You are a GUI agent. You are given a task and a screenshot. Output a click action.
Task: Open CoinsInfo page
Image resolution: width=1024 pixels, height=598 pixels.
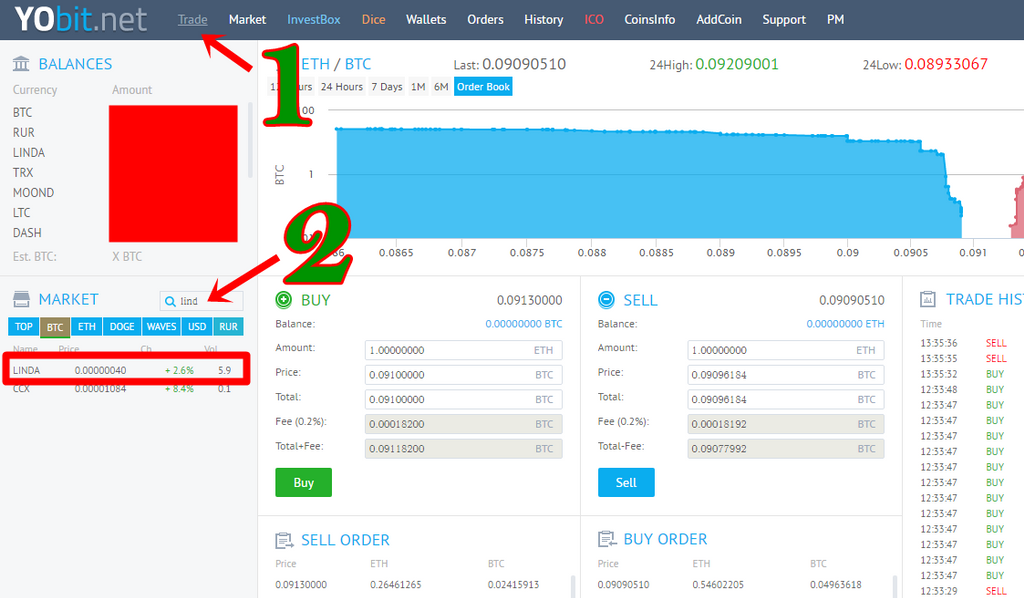(x=650, y=20)
